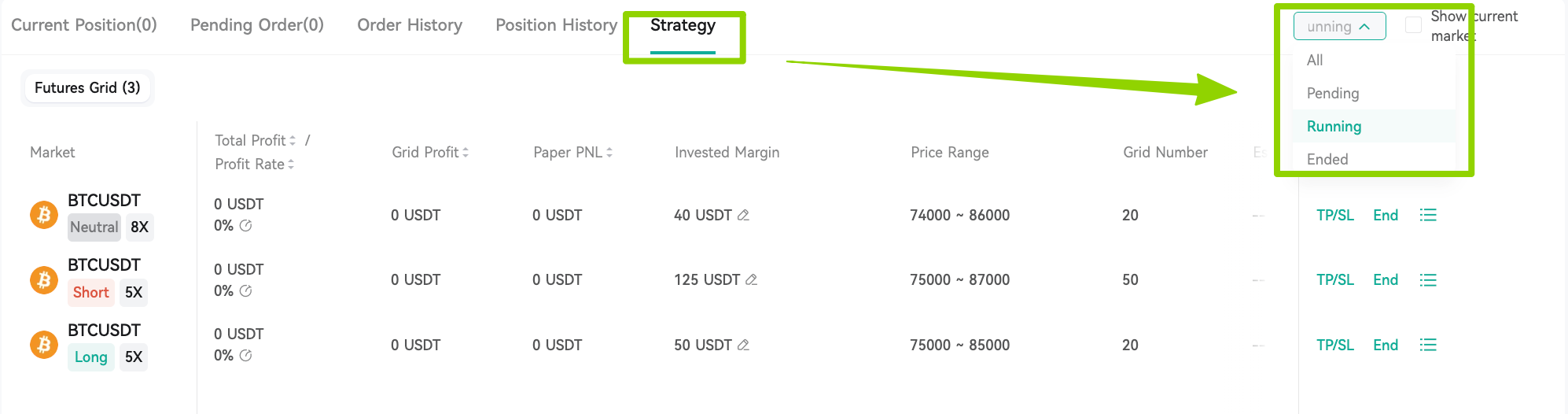This screenshot has height=414, width=1568.
Task: Open details list icon for Short 5X grid
Action: (1428, 280)
